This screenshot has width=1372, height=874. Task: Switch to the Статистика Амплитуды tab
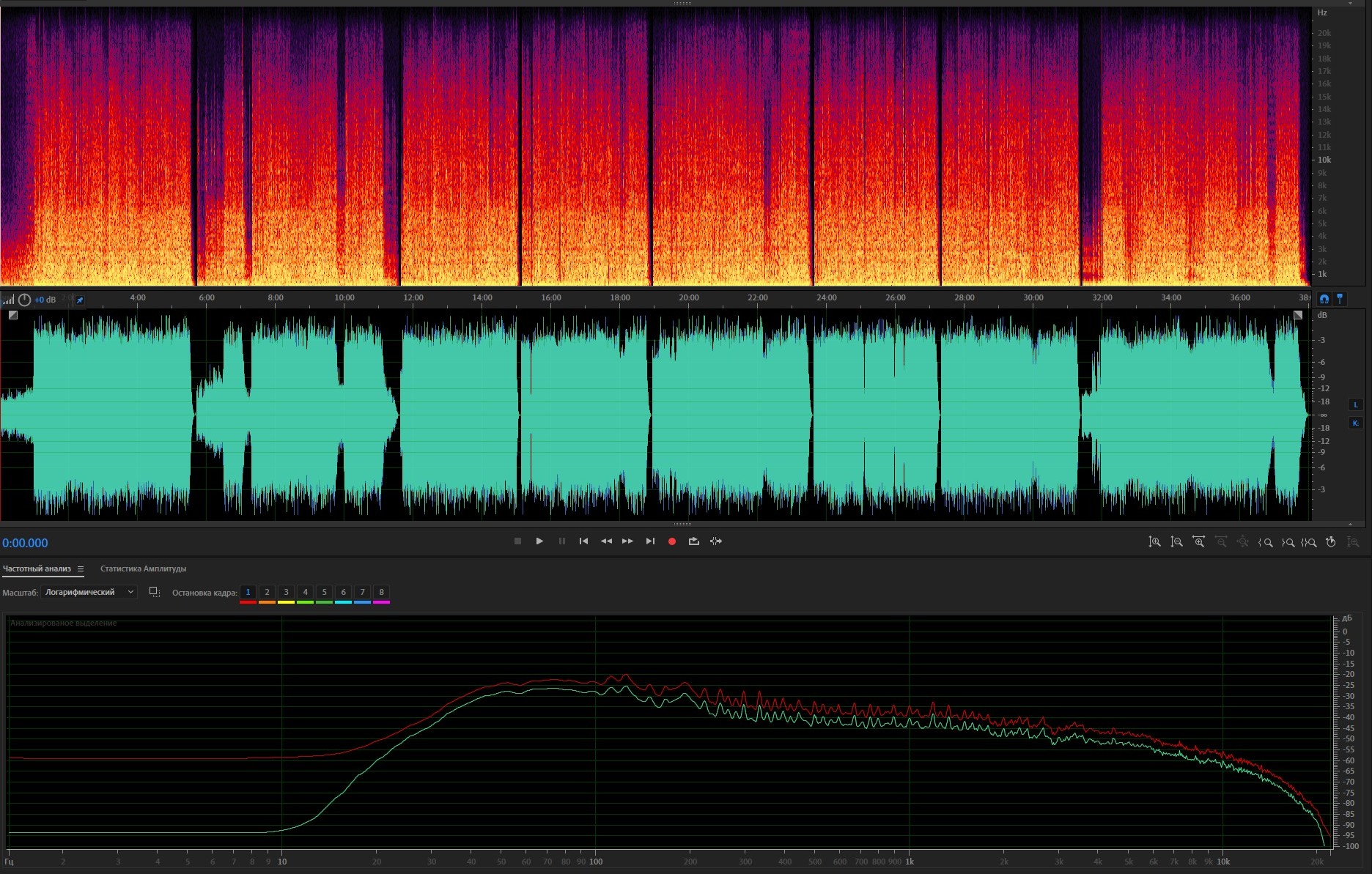pyautogui.click(x=143, y=569)
